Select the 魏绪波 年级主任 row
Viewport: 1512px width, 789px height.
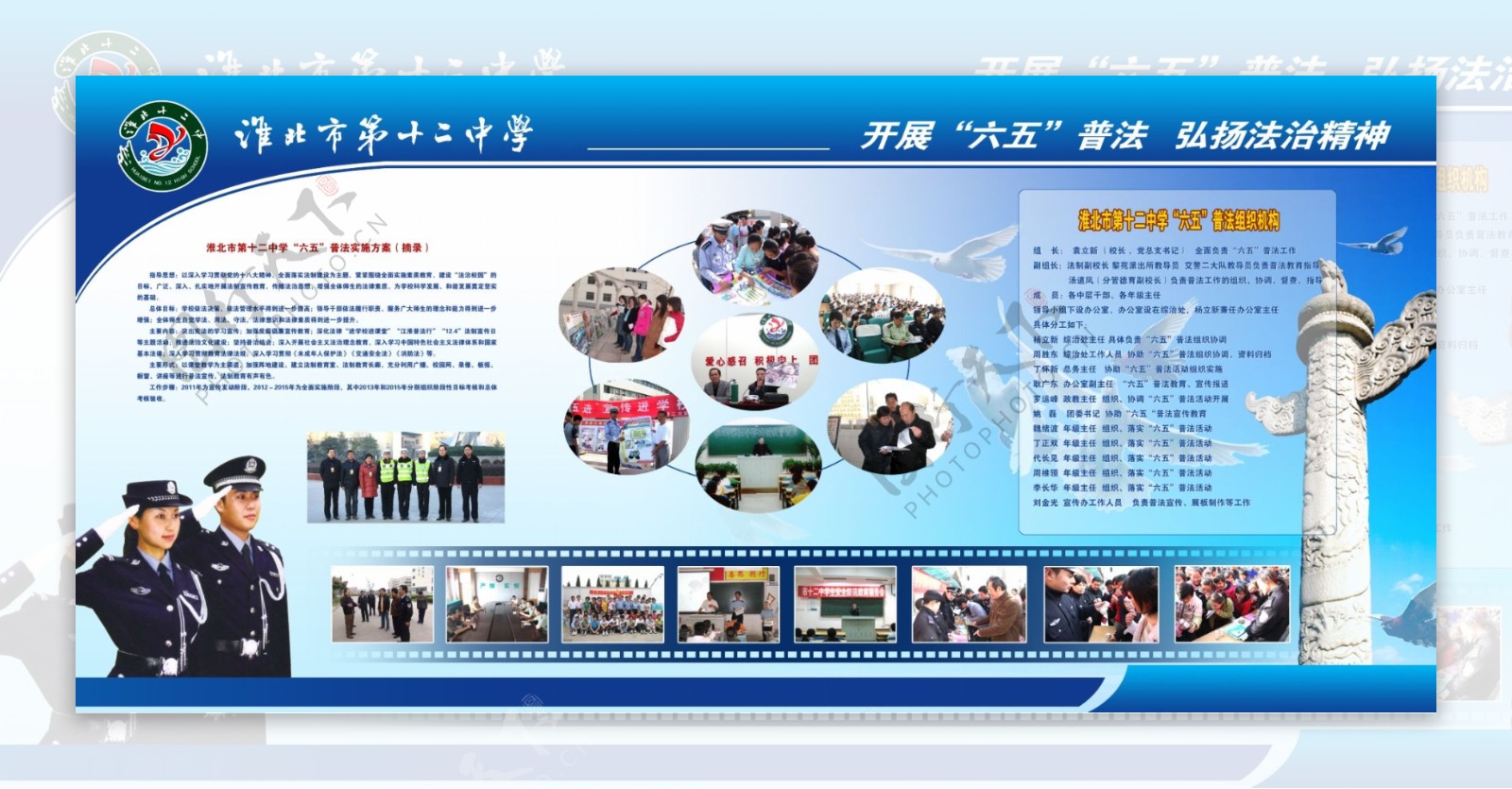click(x=1122, y=429)
